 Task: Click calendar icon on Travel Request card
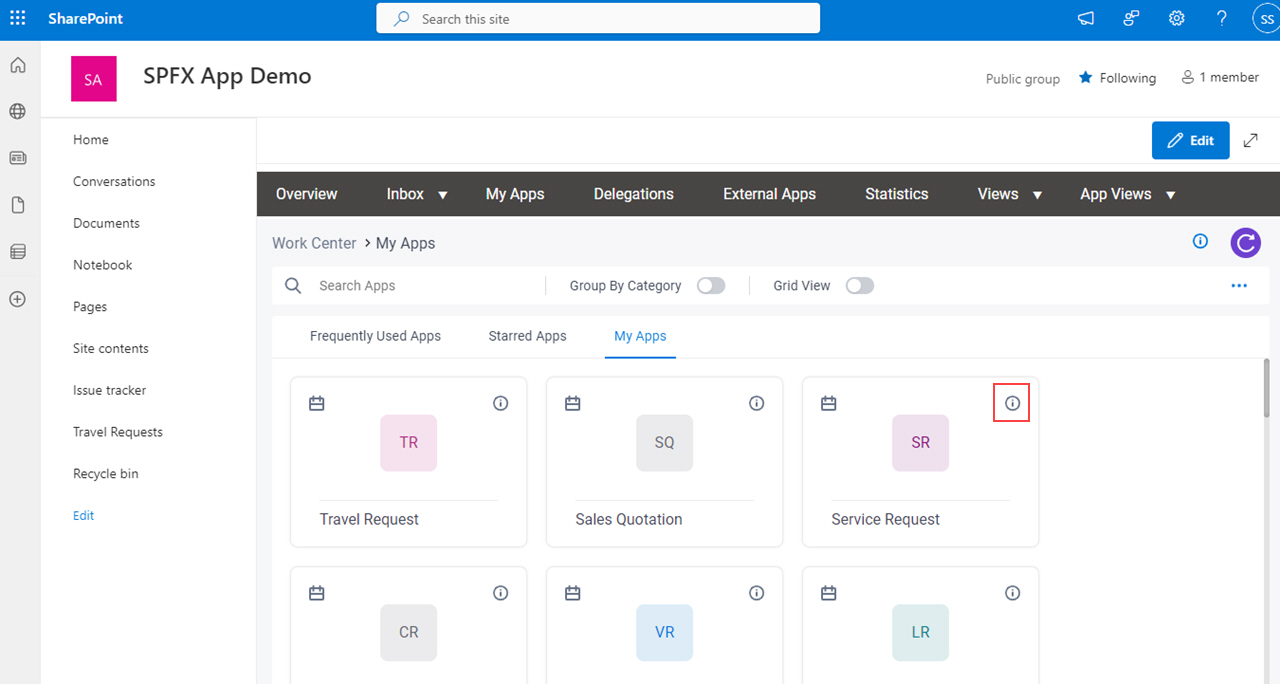[x=317, y=403]
